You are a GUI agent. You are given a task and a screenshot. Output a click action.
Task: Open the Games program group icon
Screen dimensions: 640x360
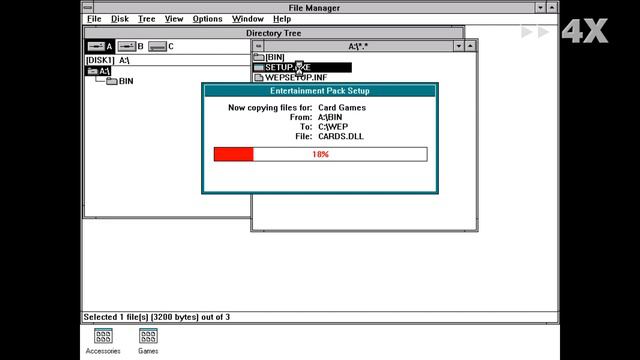148,341
